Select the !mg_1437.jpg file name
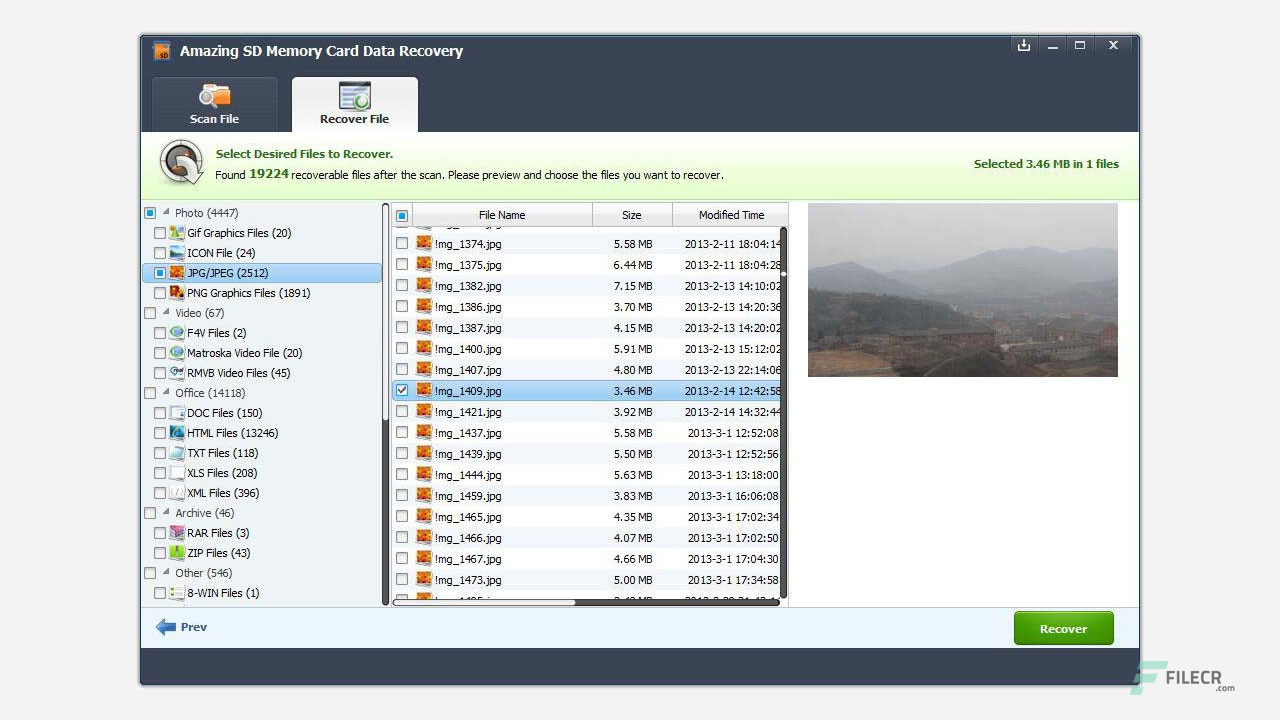 468,433
